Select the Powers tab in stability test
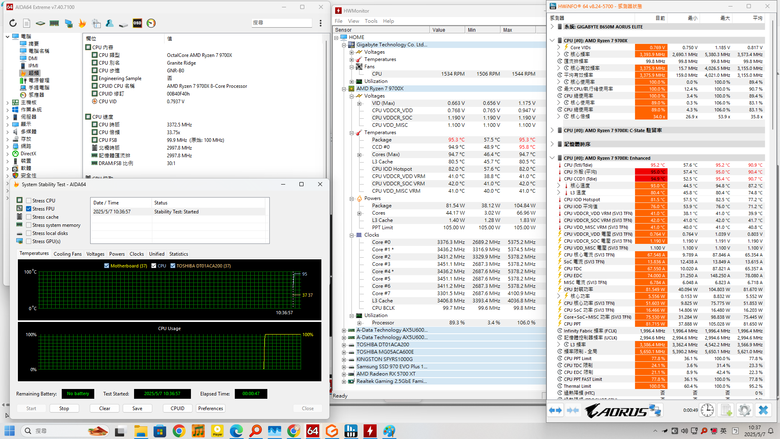Screen dimensions: 780x439 (x=117, y=254)
